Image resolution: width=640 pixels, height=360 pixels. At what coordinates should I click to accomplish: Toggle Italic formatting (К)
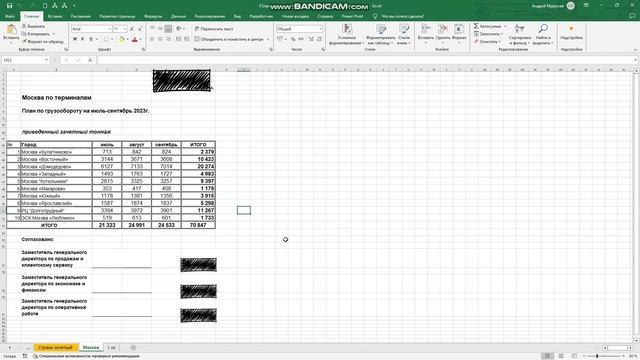83,39
